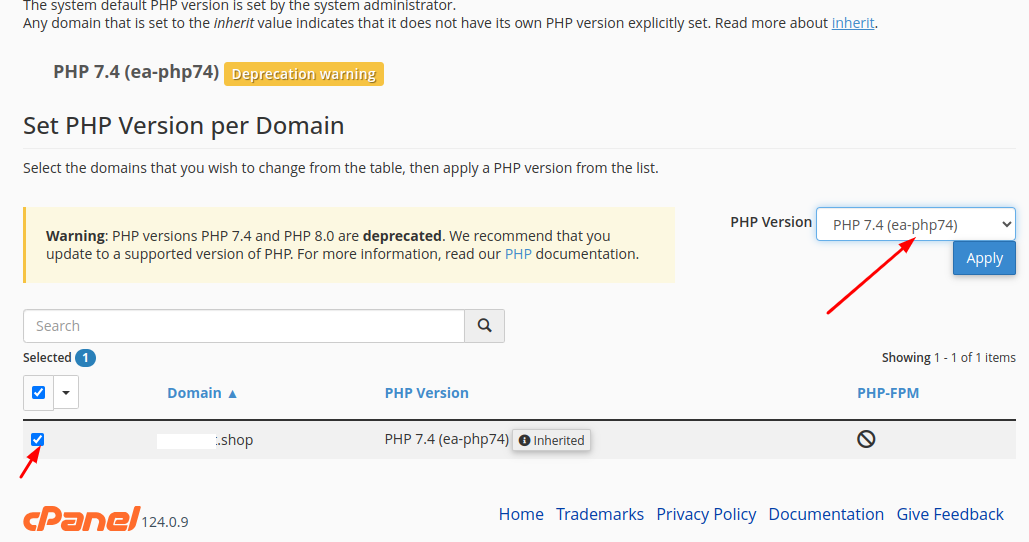Open the PHP documentation link in warning

pyautogui.click(x=518, y=254)
